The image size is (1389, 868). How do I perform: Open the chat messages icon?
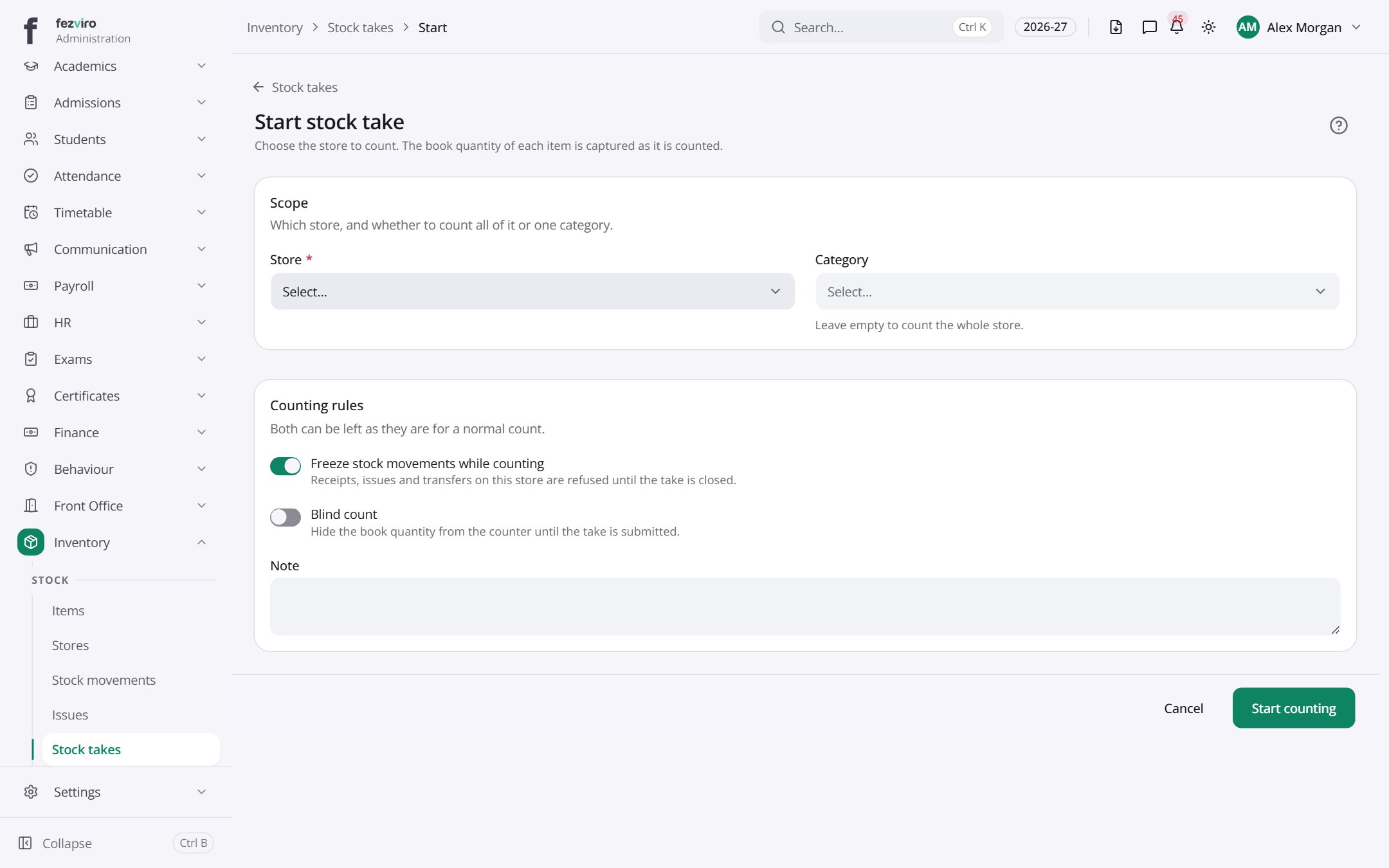coord(1149,27)
